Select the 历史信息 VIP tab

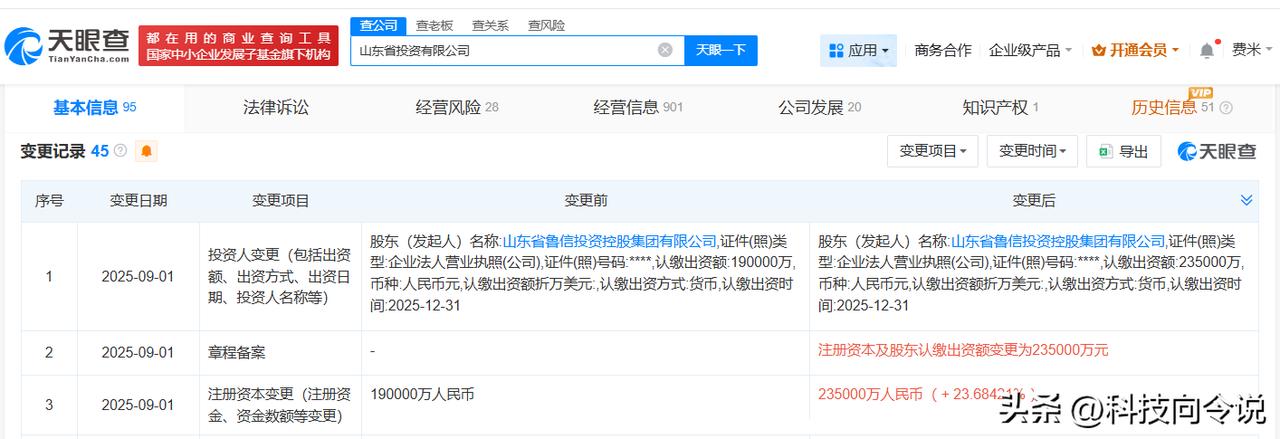click(x=1172, y=107)
